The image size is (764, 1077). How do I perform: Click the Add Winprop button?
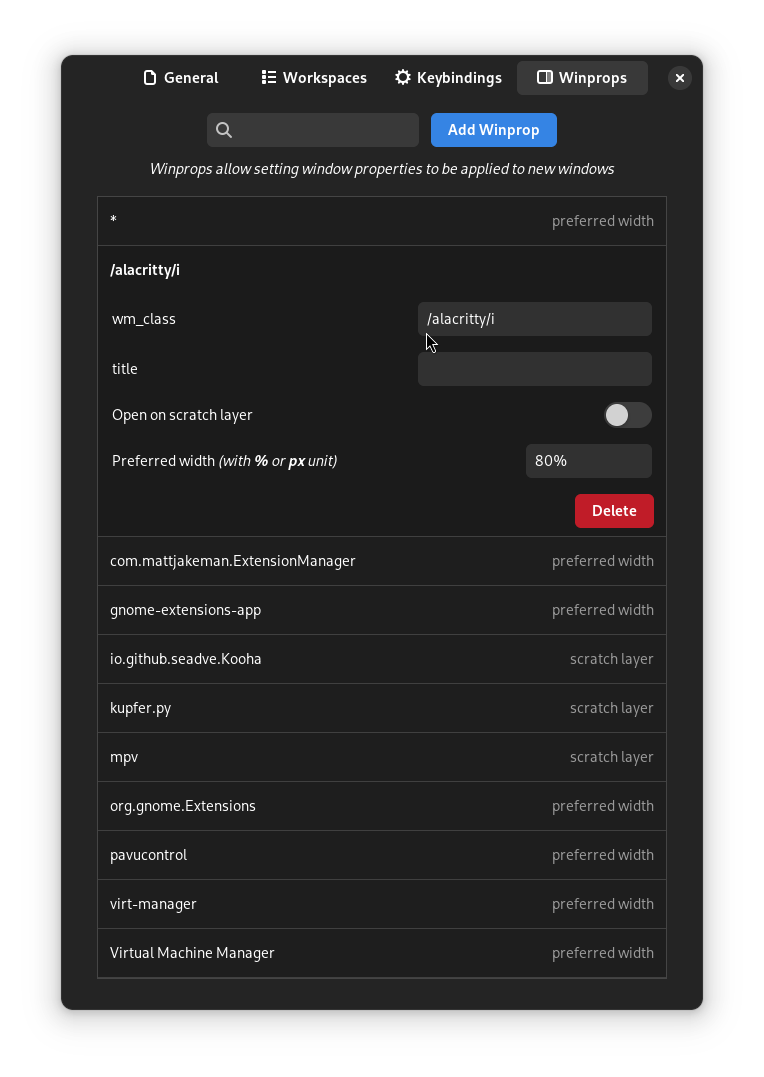tap(493, 130)
